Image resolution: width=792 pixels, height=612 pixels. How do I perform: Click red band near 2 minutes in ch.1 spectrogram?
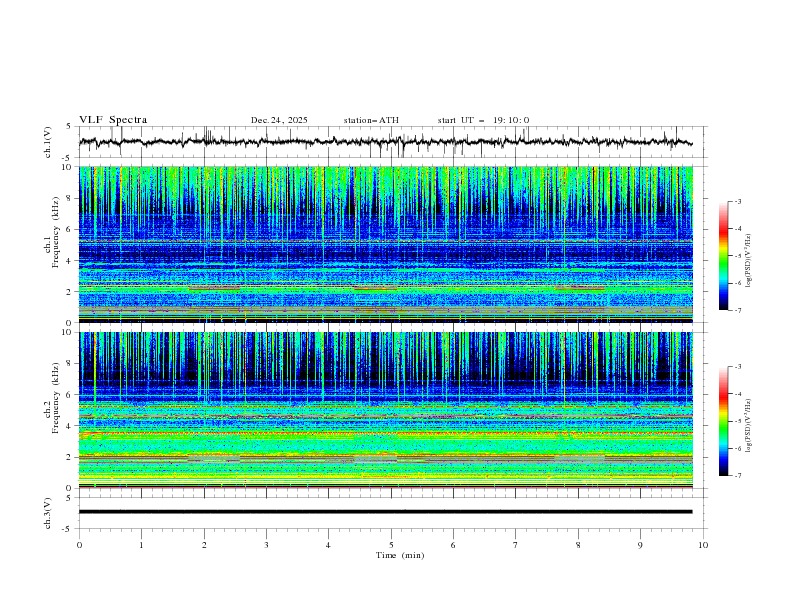click(x=214, y=288)
